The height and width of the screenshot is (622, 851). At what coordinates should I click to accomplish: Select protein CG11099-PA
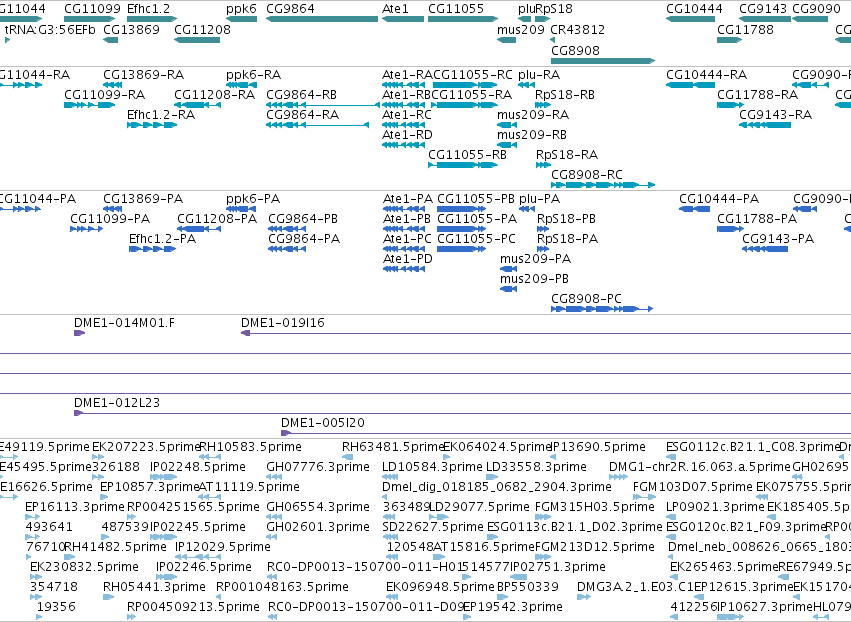[86, 229]
